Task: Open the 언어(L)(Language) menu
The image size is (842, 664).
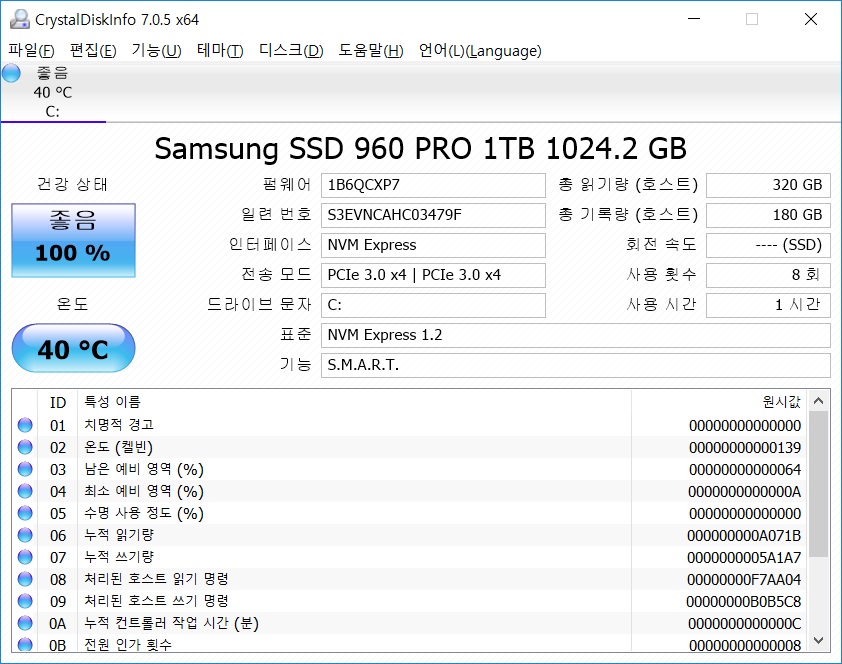Action: pos(480,50)
